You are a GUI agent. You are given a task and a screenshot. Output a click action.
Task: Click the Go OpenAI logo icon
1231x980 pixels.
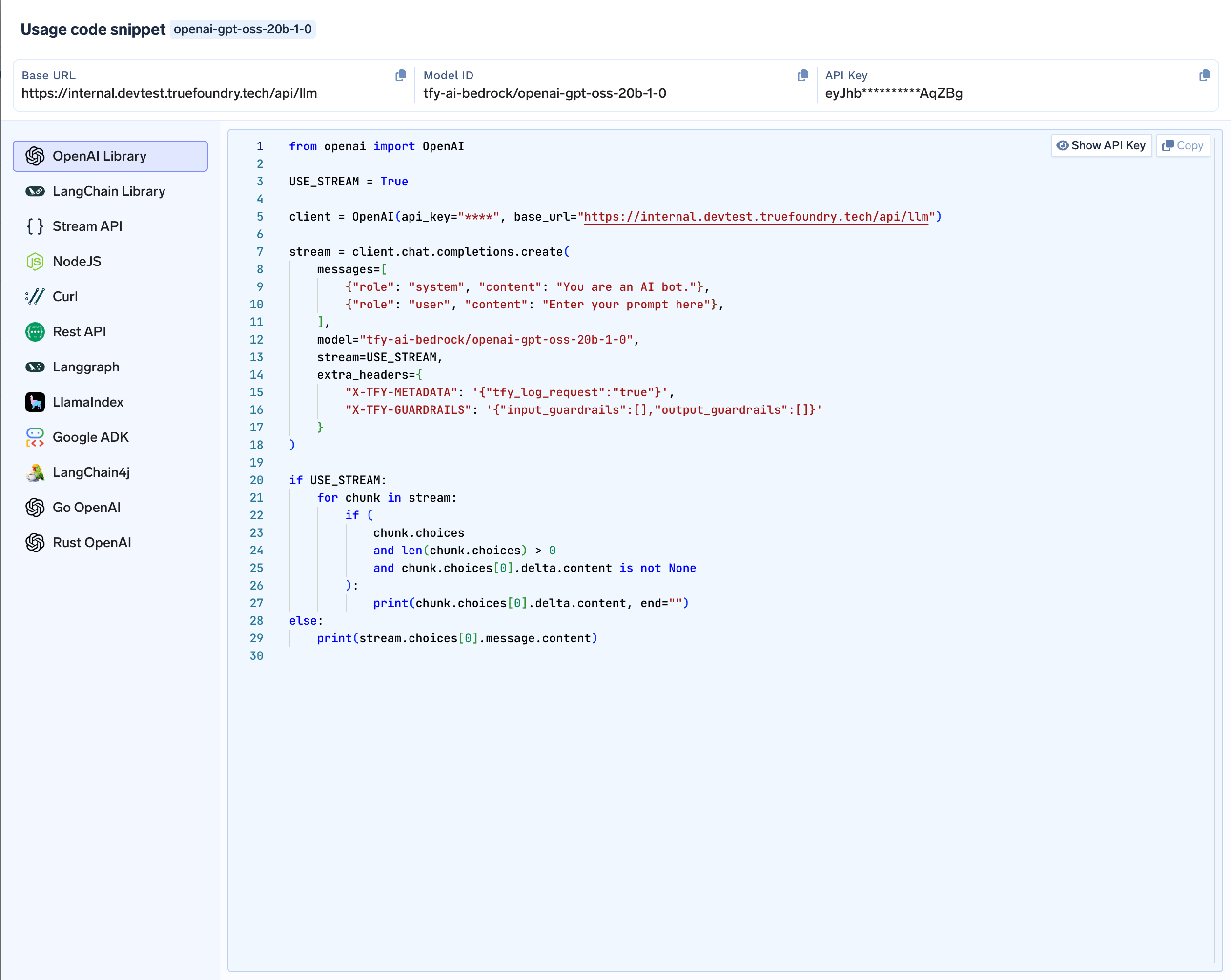[35, 508]
